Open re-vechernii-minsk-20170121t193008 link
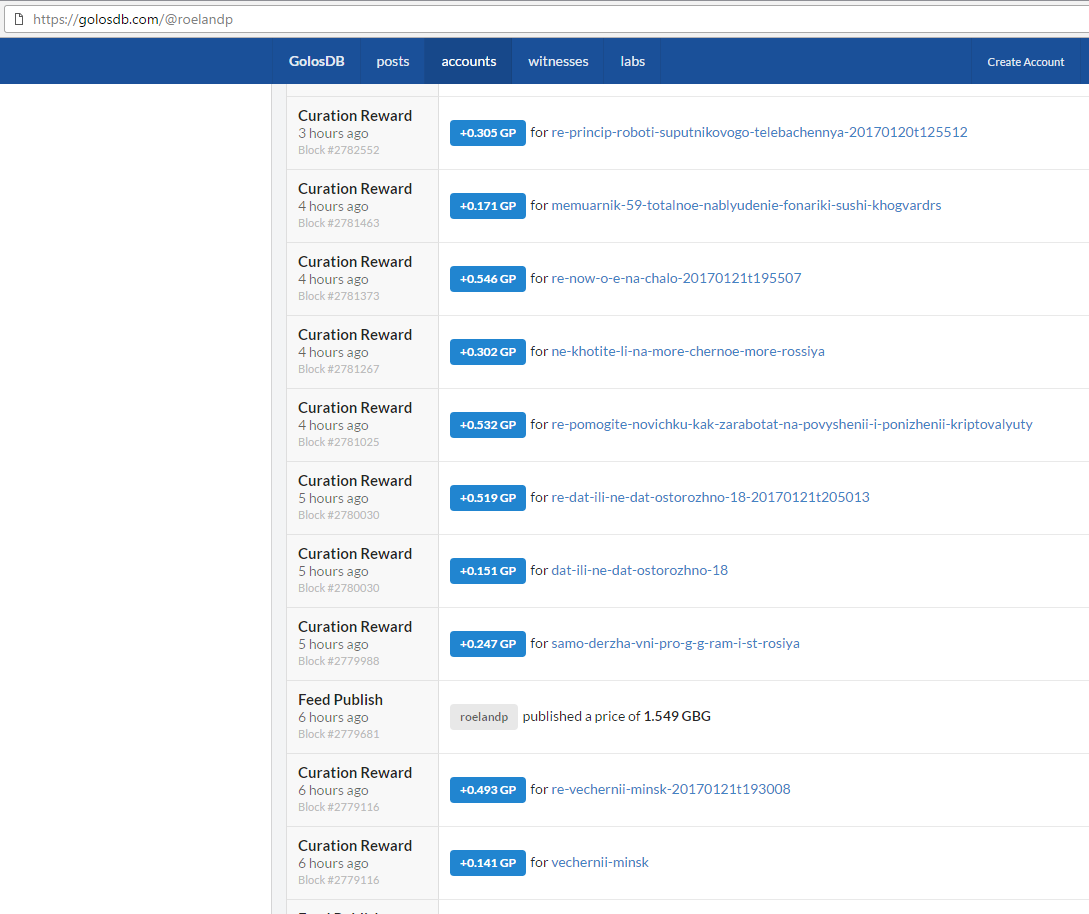Image resolution: width=1089 pixels, height=914 pixels. [670, 789]
